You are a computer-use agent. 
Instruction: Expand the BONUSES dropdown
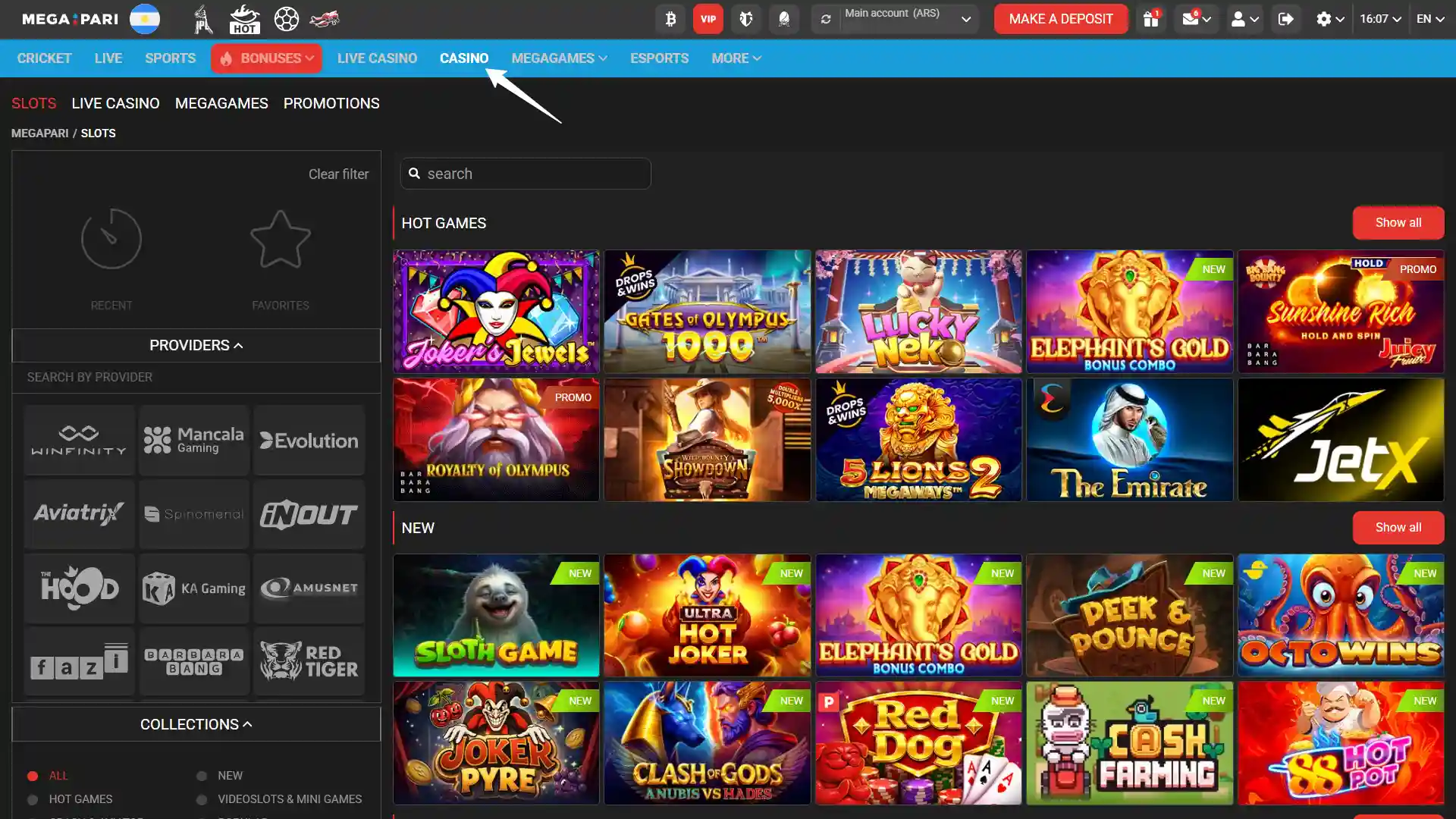(x=266, y=58)
